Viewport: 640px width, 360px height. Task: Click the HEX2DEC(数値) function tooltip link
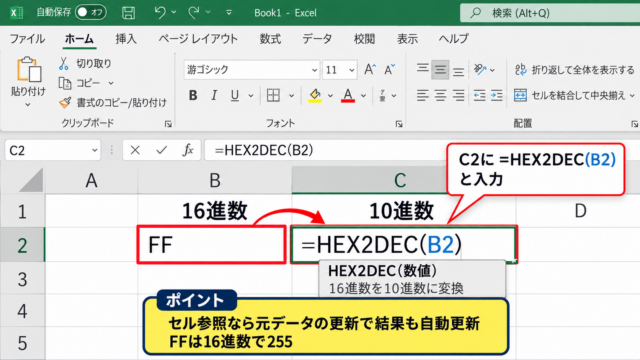(382, 271)
